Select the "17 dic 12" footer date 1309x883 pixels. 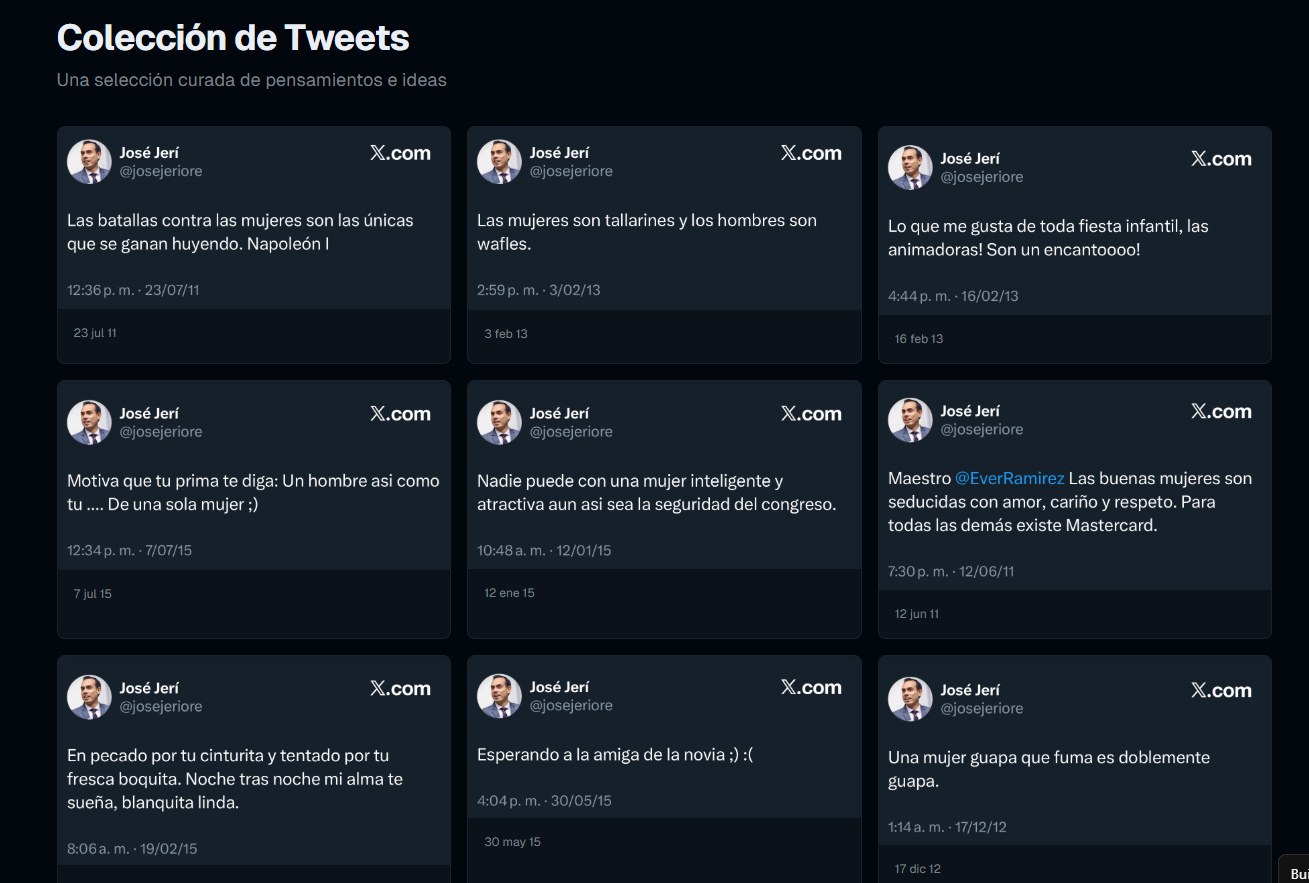click(x=917, y=869)
